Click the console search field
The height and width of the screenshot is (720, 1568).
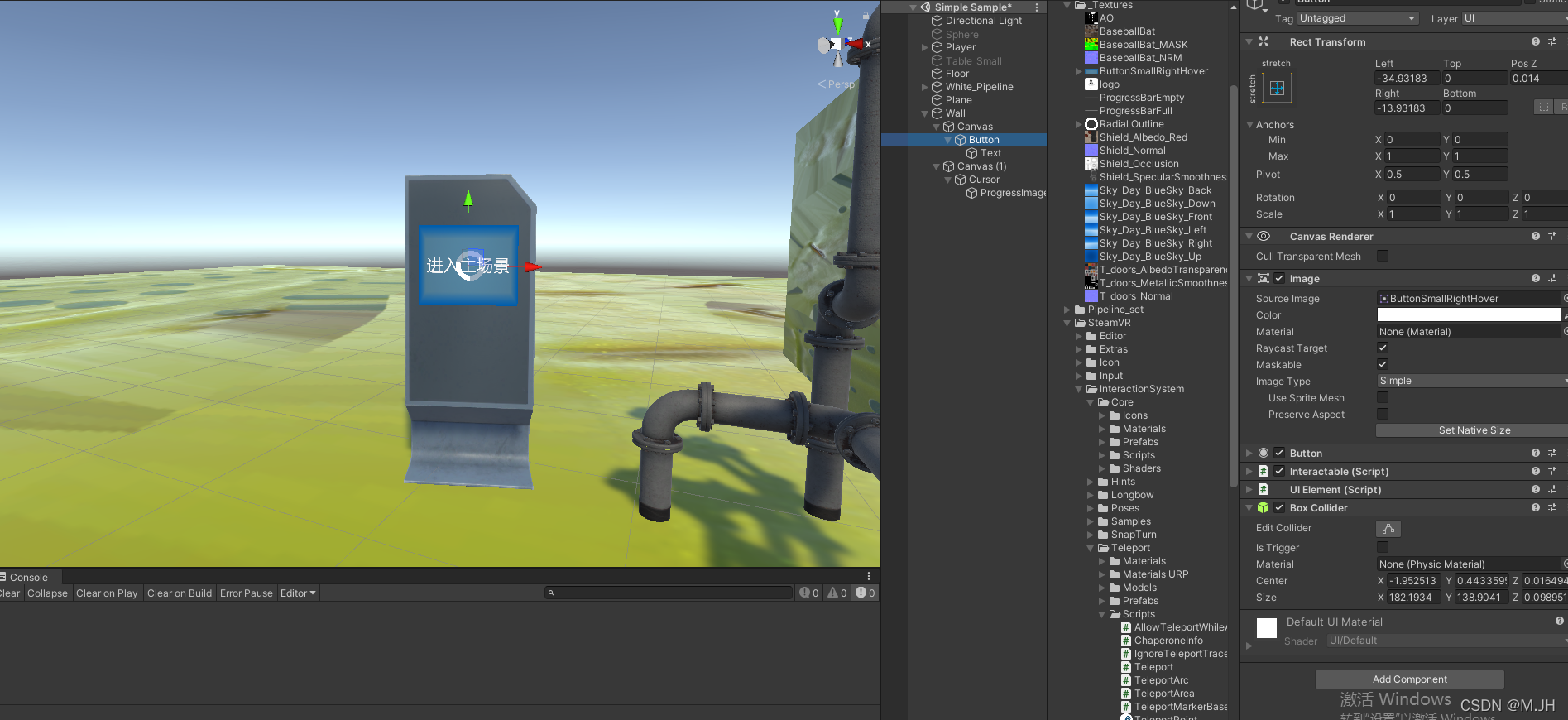point(669,593)
